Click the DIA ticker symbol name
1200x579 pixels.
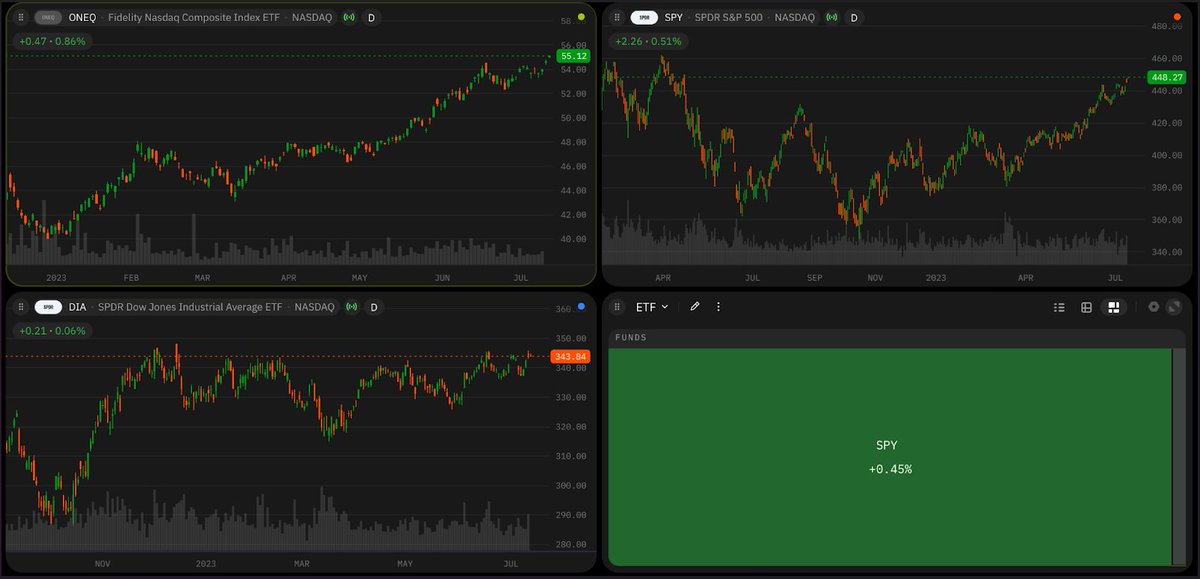(77, 307)
